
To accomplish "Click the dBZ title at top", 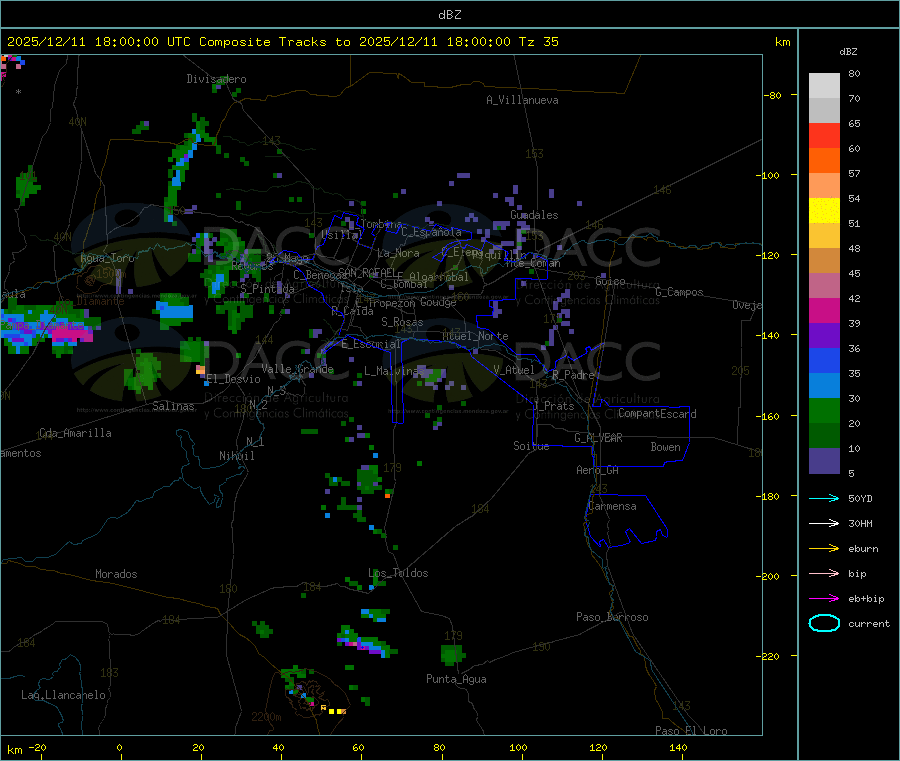I will (x=449, y=15).
